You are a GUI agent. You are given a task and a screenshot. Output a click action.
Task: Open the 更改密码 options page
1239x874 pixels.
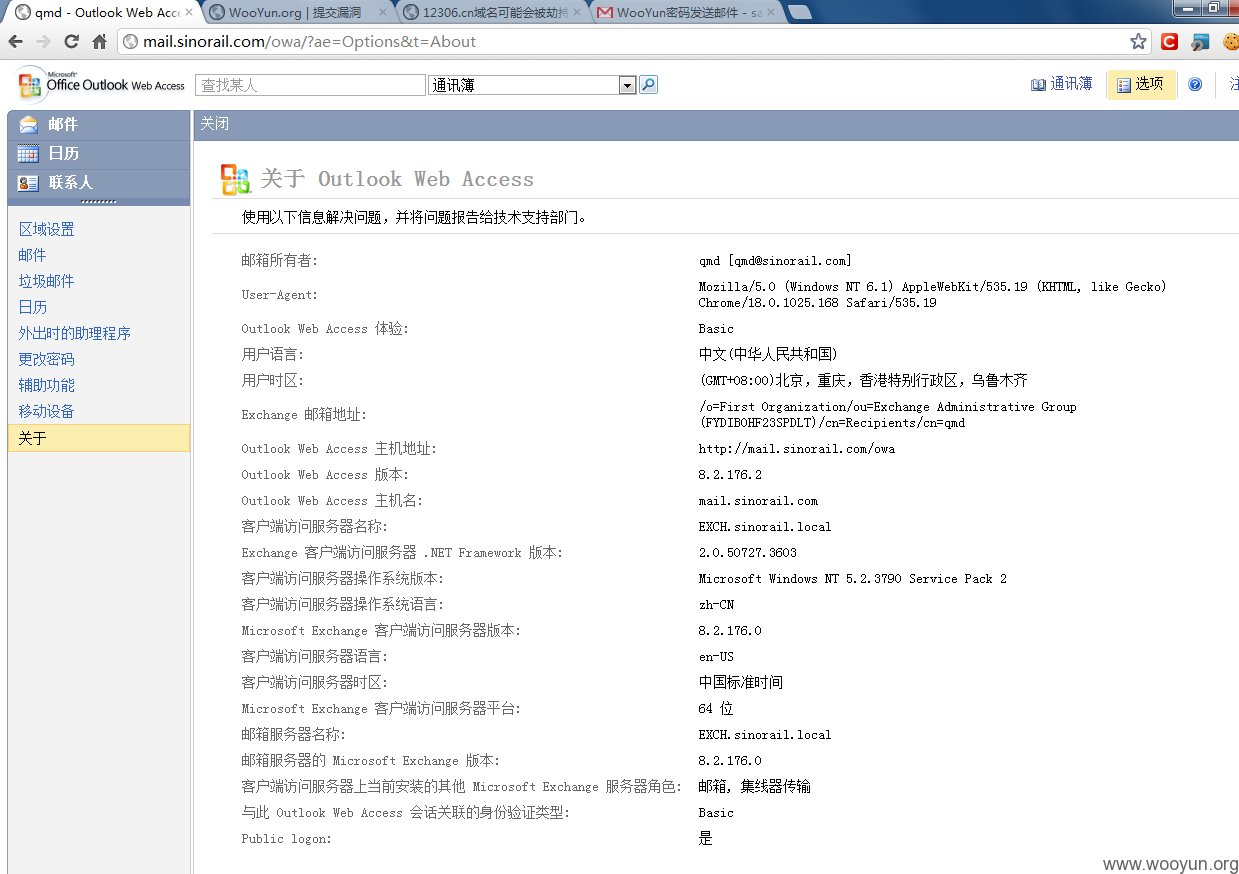[x=46, y=359]
